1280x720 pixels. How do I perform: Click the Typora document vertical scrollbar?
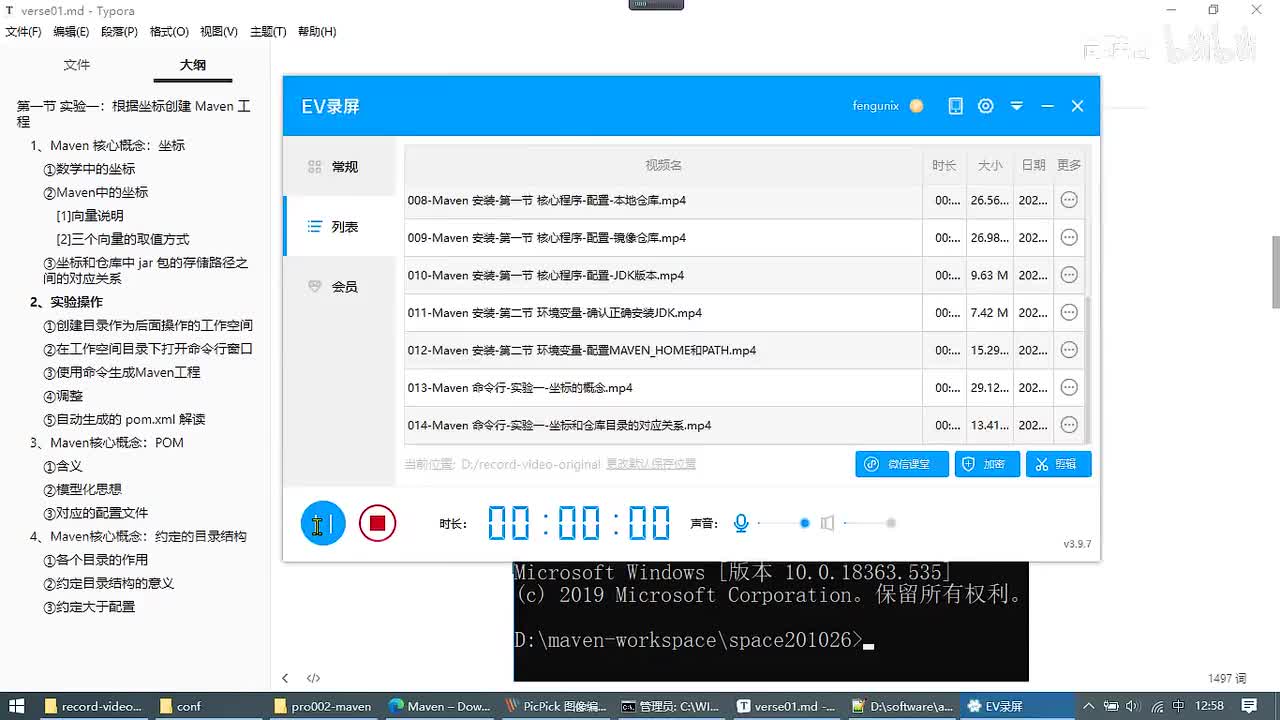[1275, 272]
